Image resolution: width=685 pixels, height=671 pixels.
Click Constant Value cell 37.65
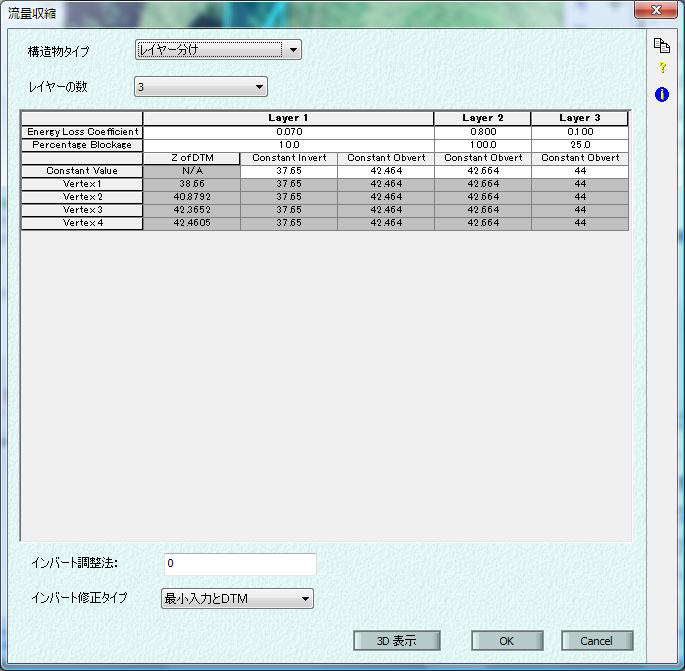point(289,171)
